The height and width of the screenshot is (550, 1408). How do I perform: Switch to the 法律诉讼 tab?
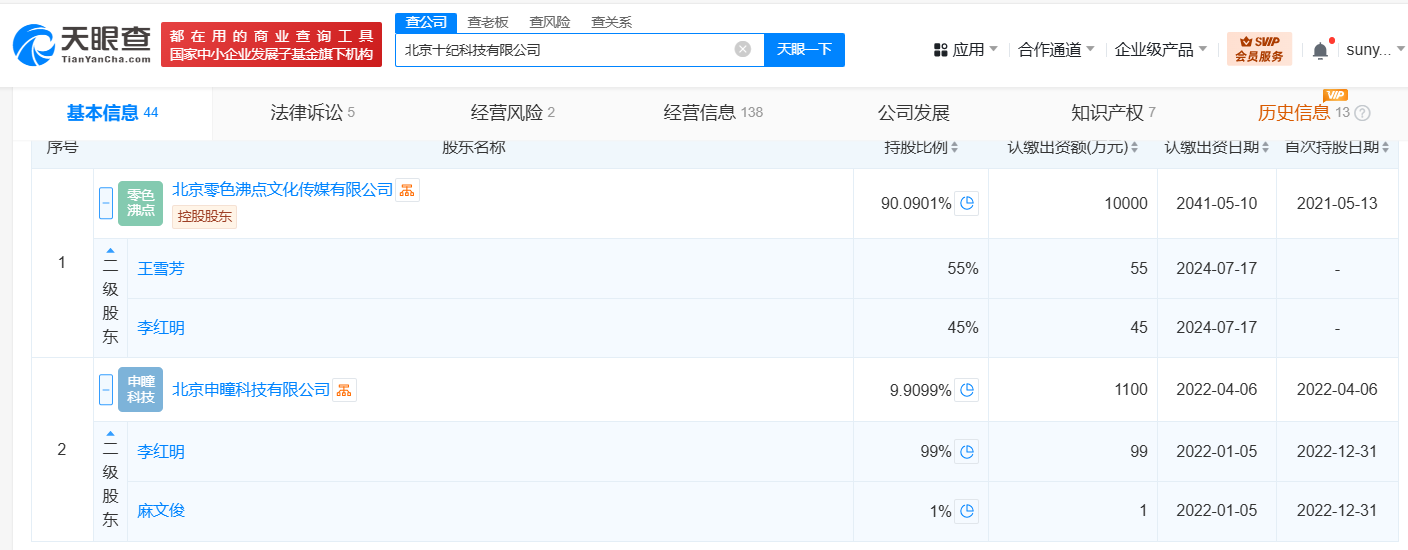tap(312, 113)
